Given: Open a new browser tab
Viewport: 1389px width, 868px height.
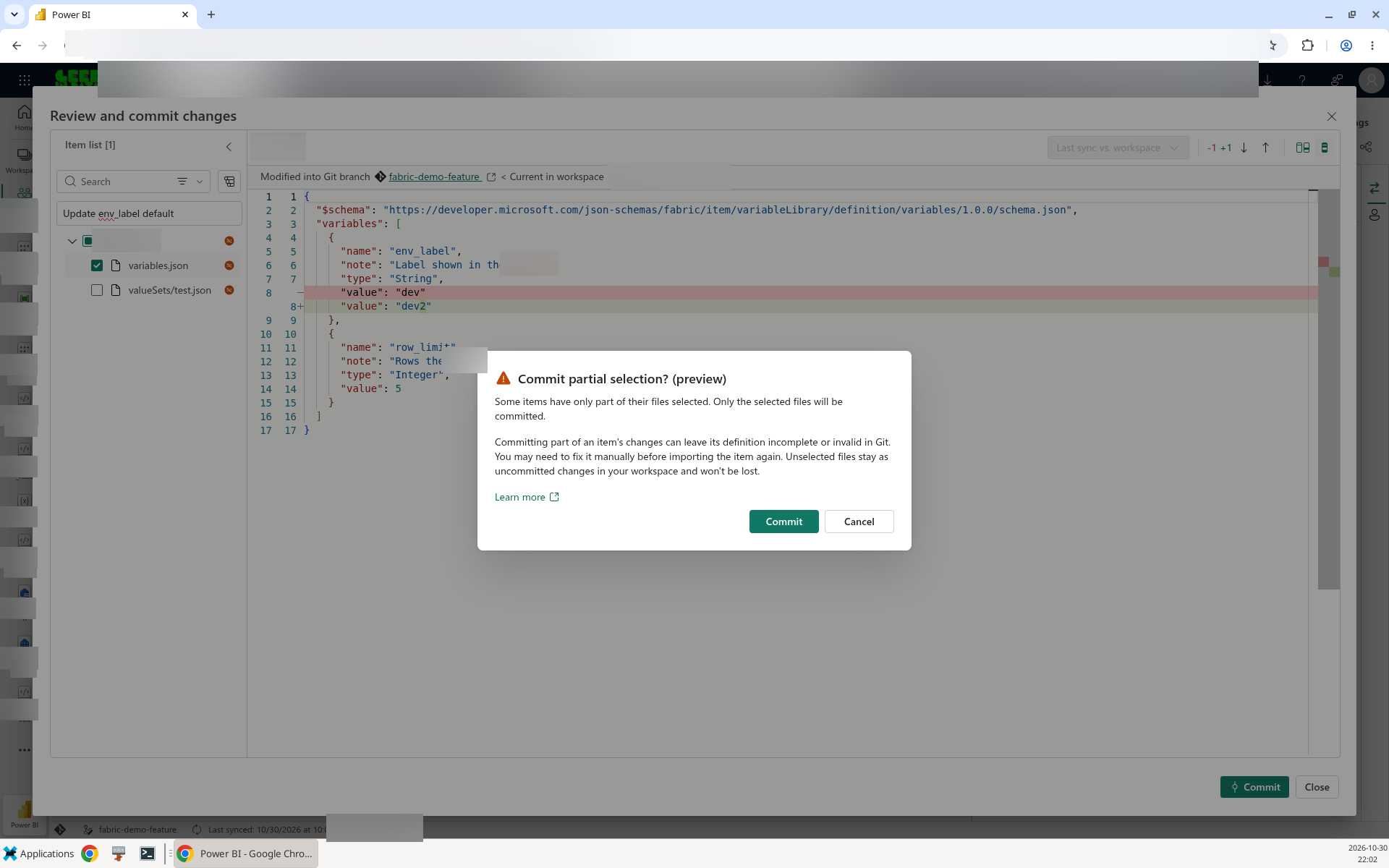Looking at the screenshot, I should (x=211, y=14).
